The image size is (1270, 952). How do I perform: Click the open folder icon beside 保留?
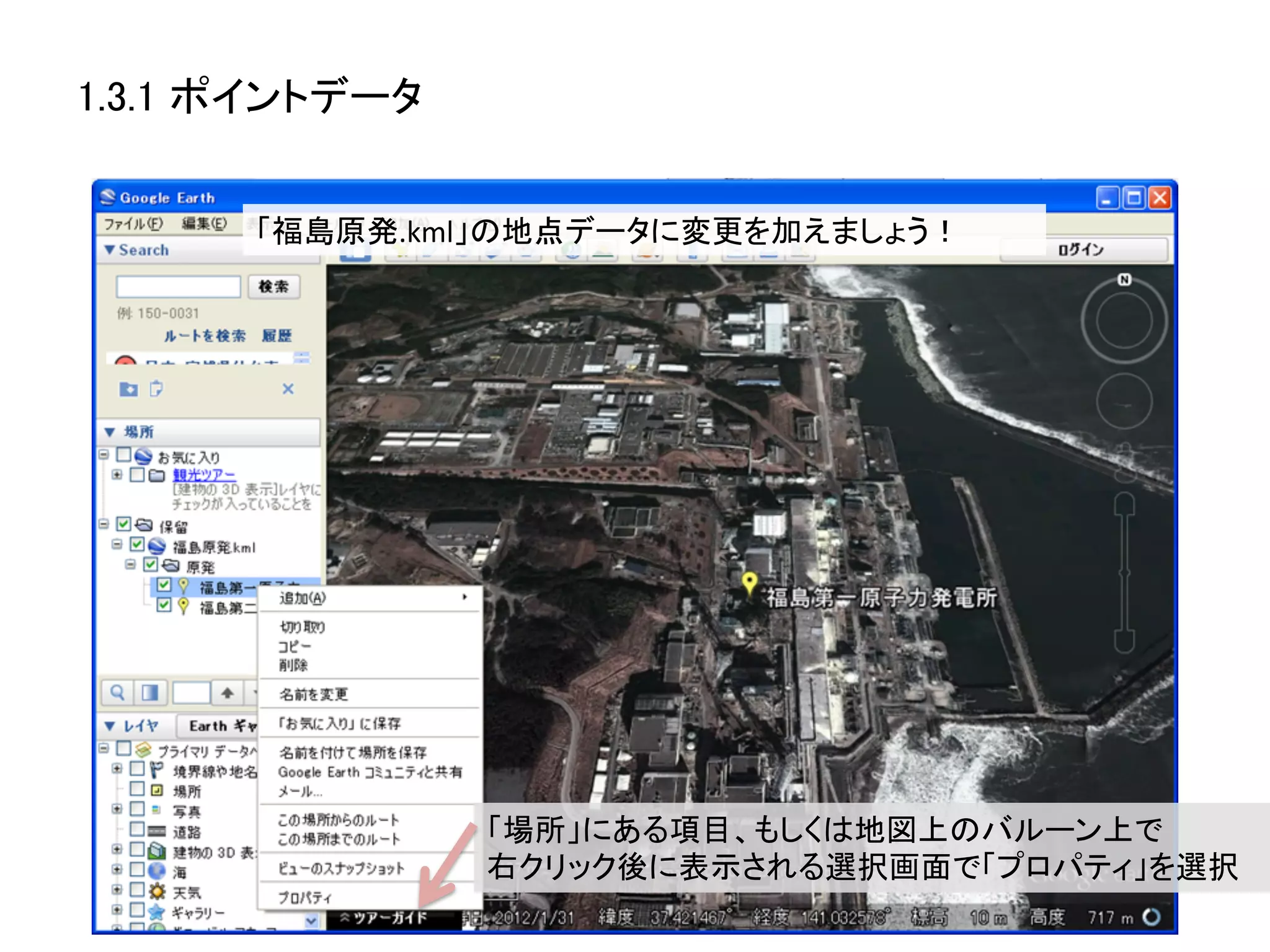(144, 525)
